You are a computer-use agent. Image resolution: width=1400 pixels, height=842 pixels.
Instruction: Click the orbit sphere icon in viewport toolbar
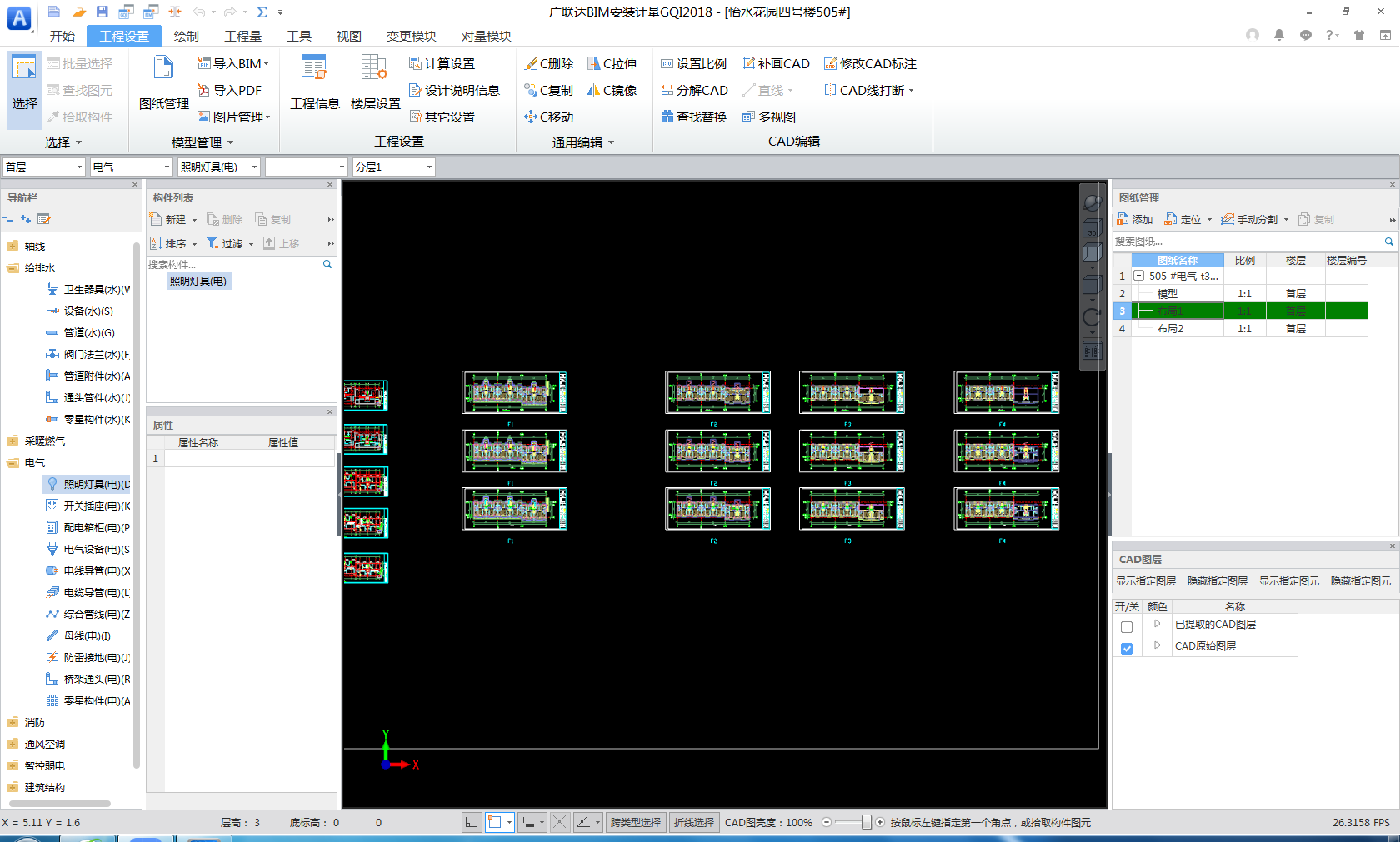point(1092,202)
